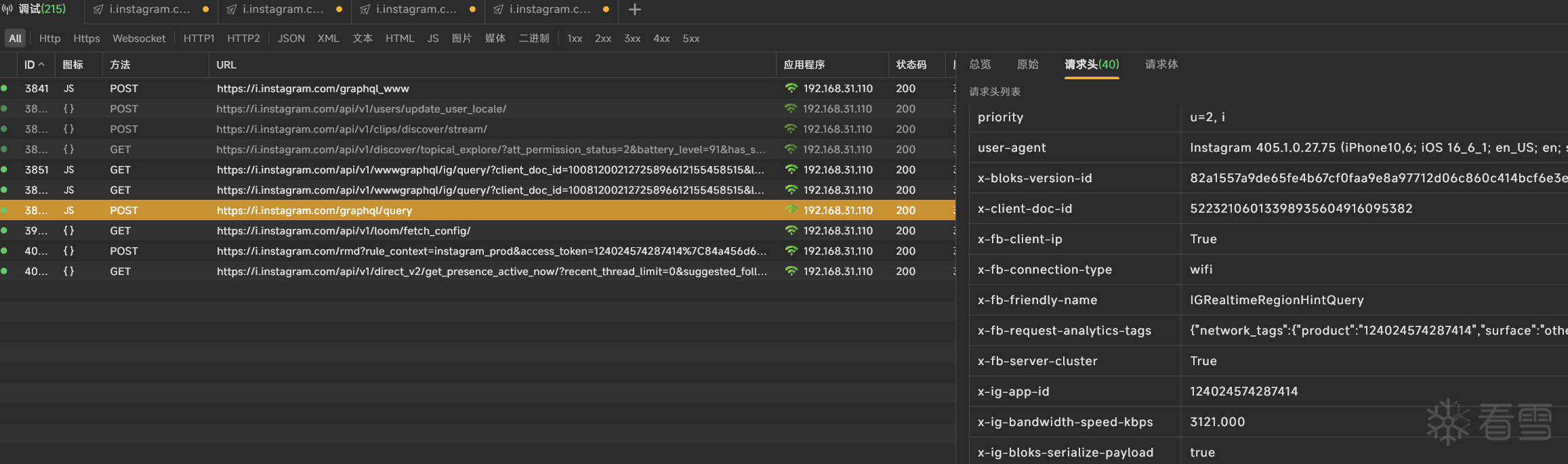Click the x-ig-app-id value 124024574287414
This screenshot has width=1568, height=464.
(1243, 392)
